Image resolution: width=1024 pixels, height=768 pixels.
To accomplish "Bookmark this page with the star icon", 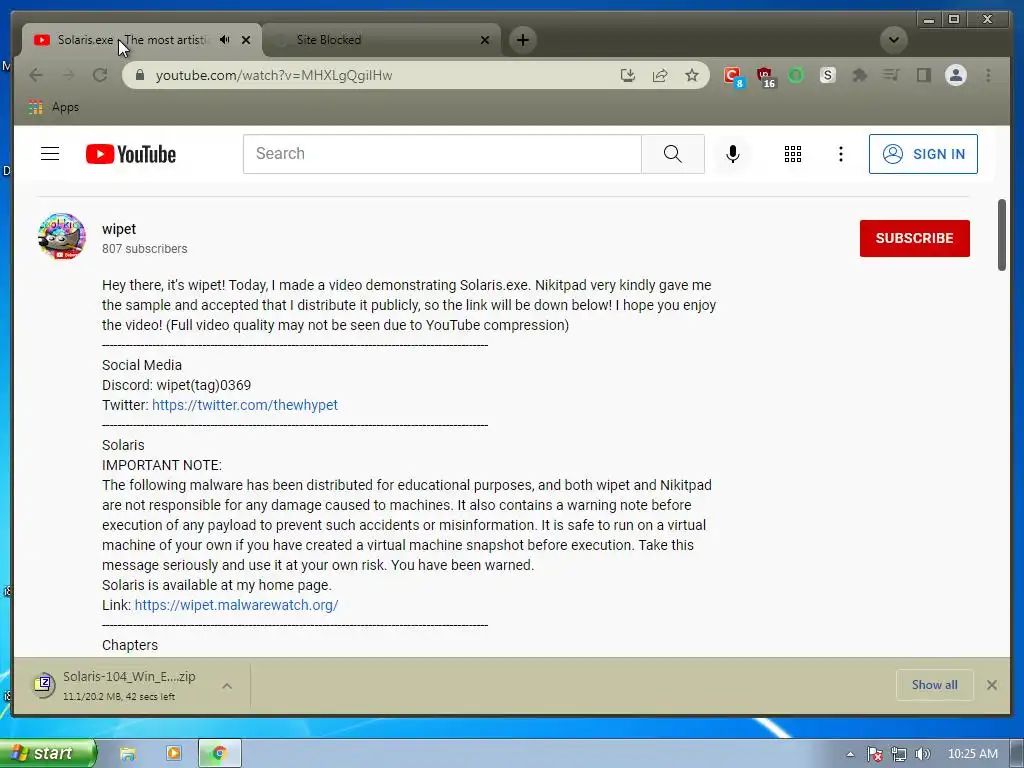I will pos(692,75).
